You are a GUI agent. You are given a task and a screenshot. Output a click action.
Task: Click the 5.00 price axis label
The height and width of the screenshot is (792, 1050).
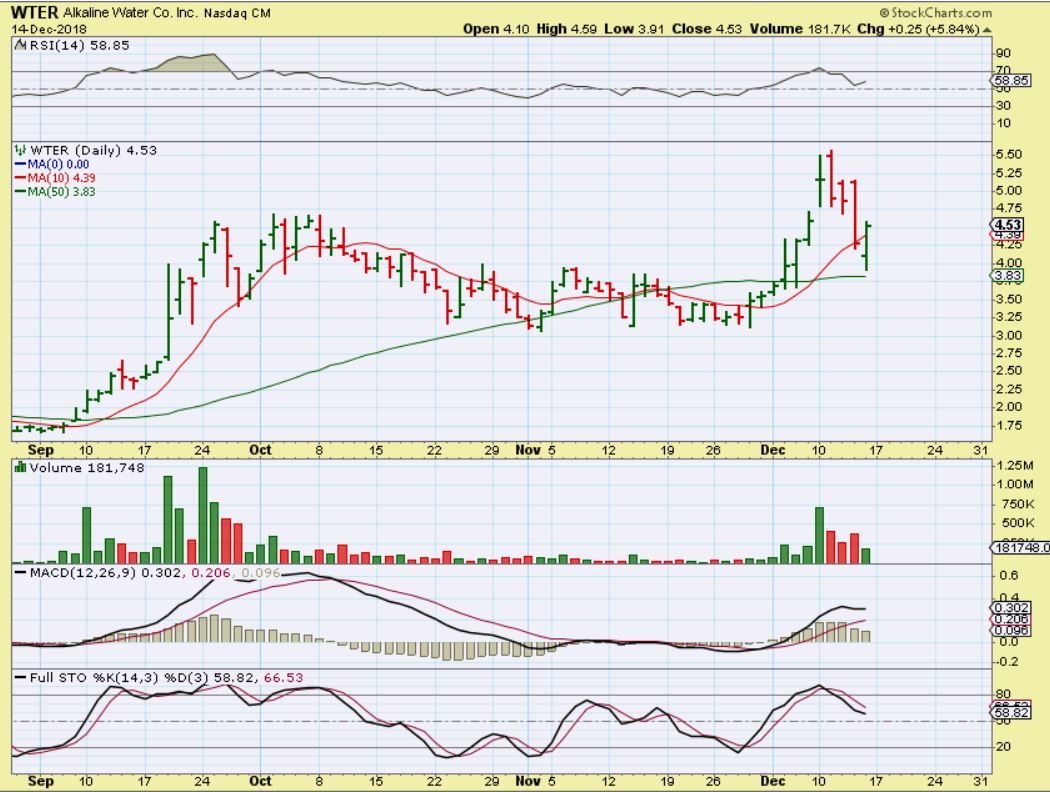[1008, 190]
